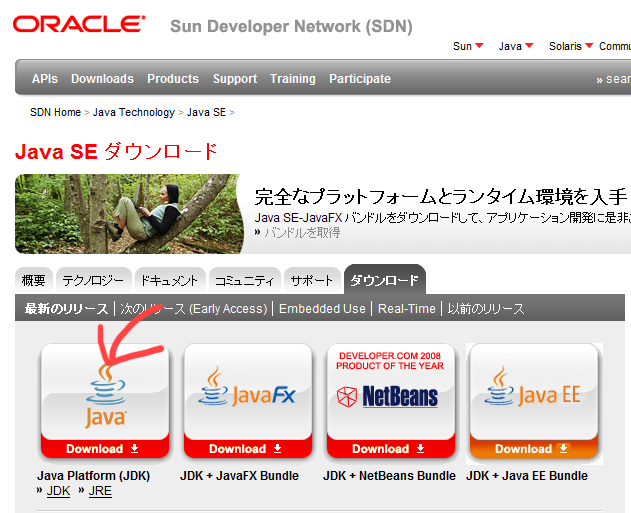Viewport: 631px width, 513px height.
Task: Open the Java dropdown menu
Action: (516, 46)
